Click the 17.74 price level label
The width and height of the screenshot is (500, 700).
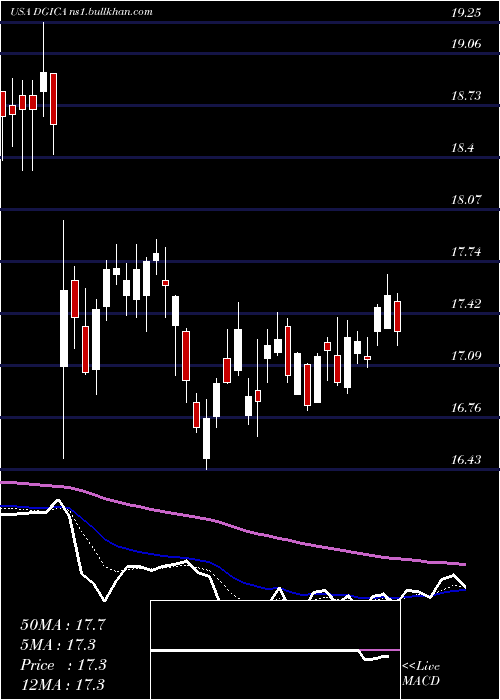click(466, 252)
